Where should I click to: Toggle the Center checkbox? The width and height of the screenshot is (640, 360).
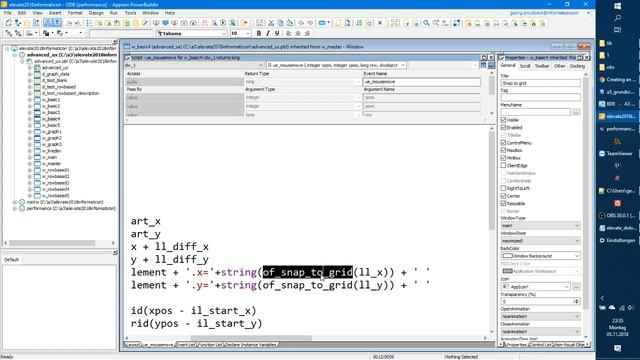coord(503,196)
